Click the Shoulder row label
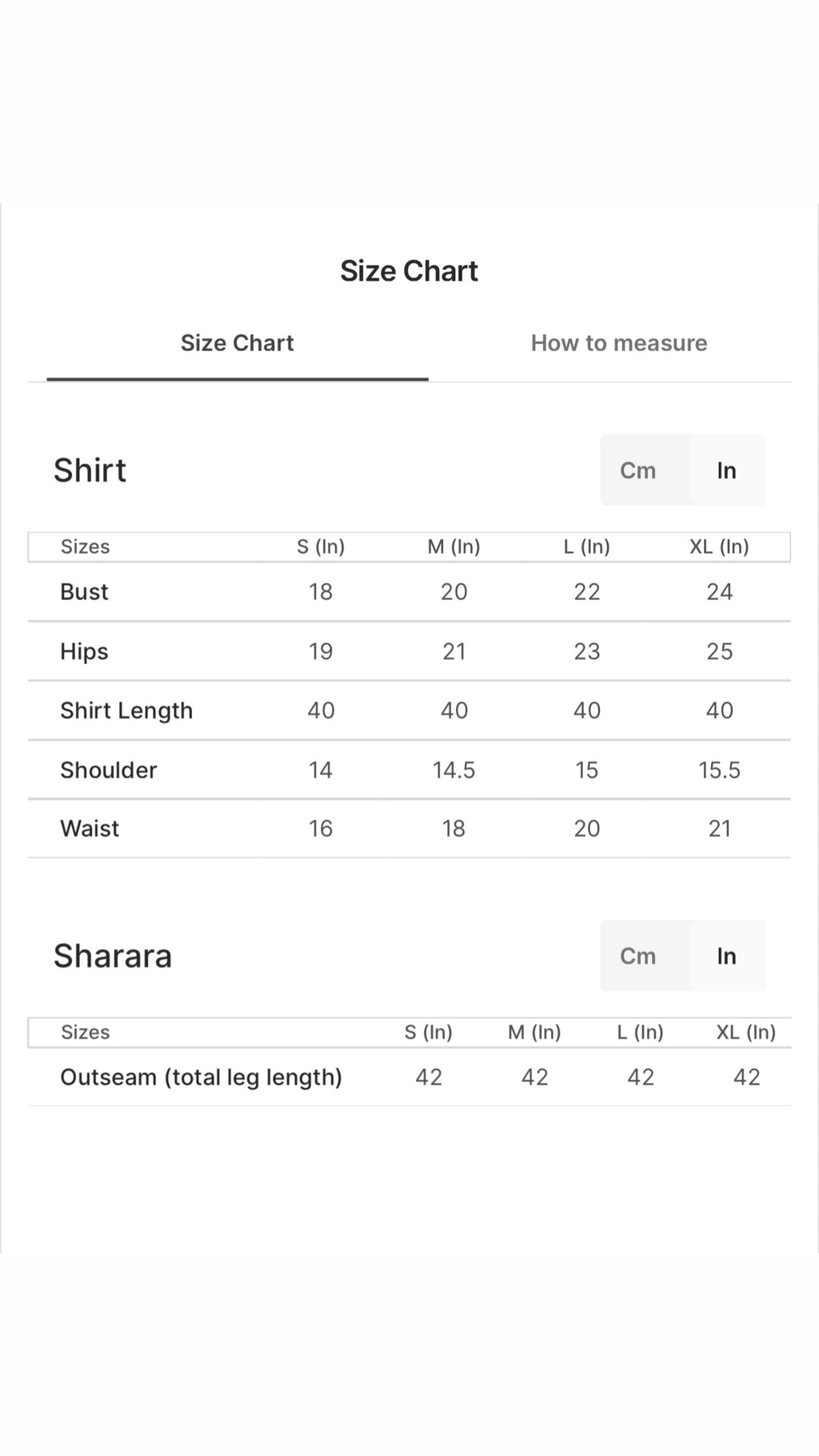This screenshot has height=1456, width=819. (x=109, y=770)
